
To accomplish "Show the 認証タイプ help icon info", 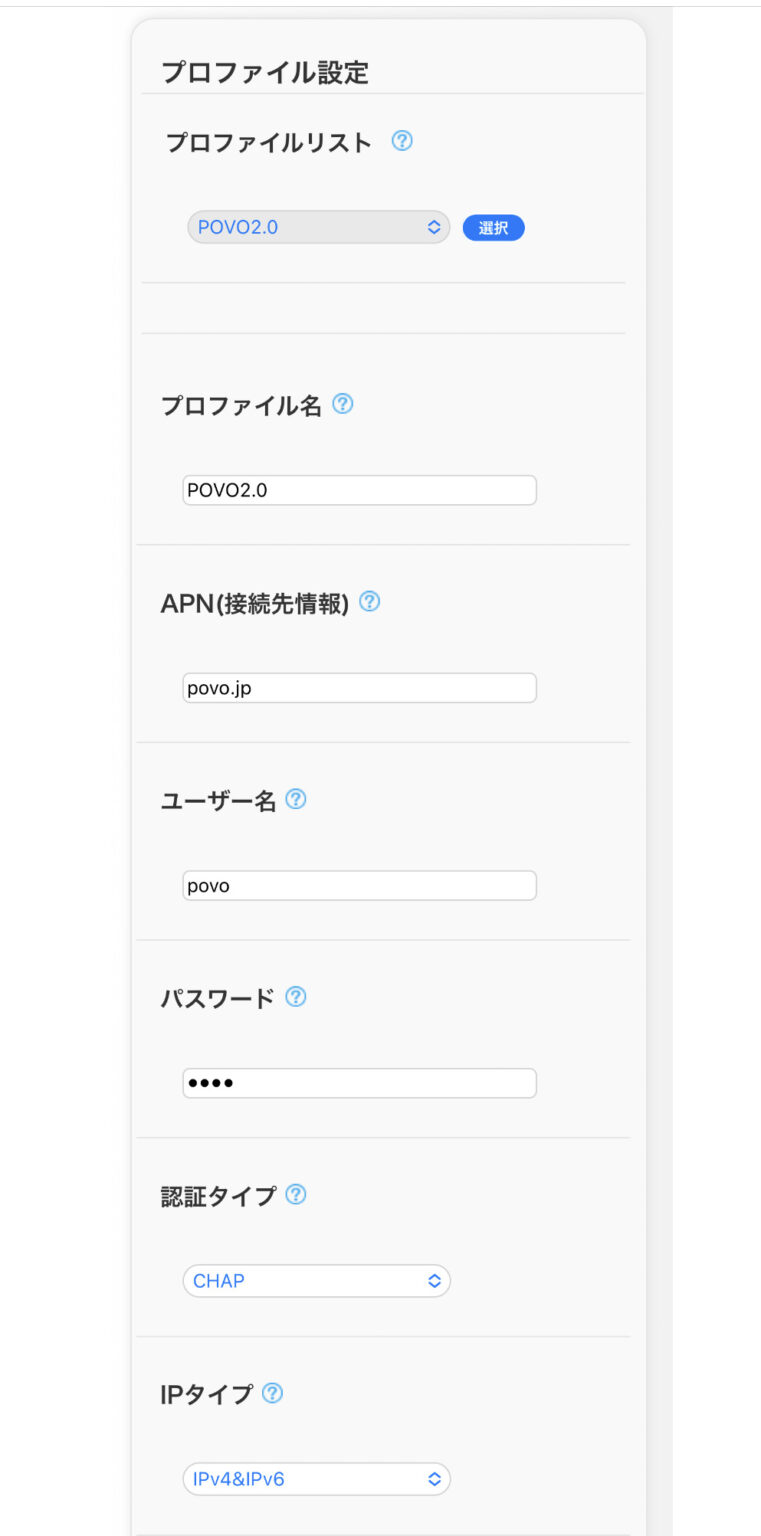I will tap(296, 1194).
